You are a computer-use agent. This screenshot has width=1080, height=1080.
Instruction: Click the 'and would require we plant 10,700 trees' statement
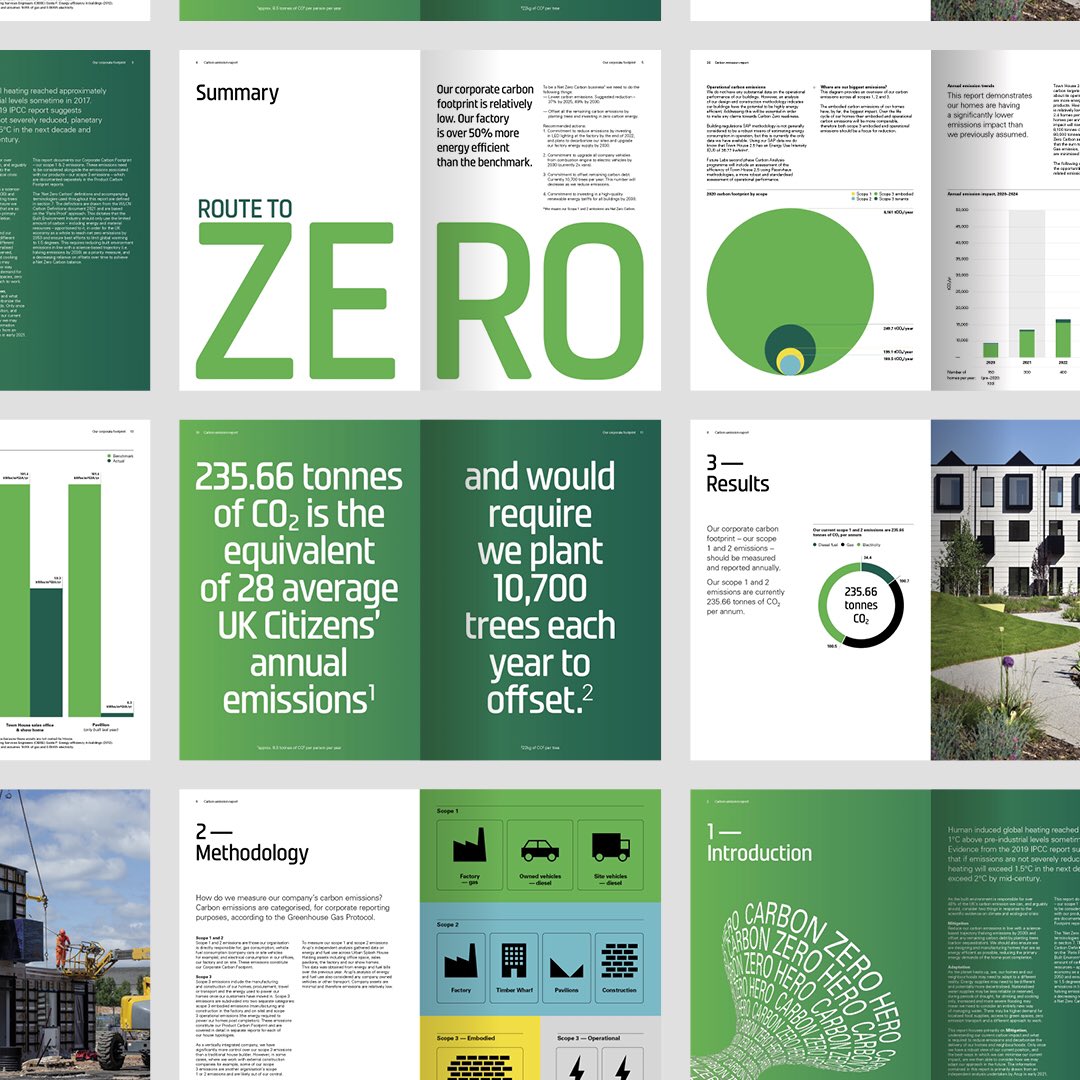[x=540, y=588]
